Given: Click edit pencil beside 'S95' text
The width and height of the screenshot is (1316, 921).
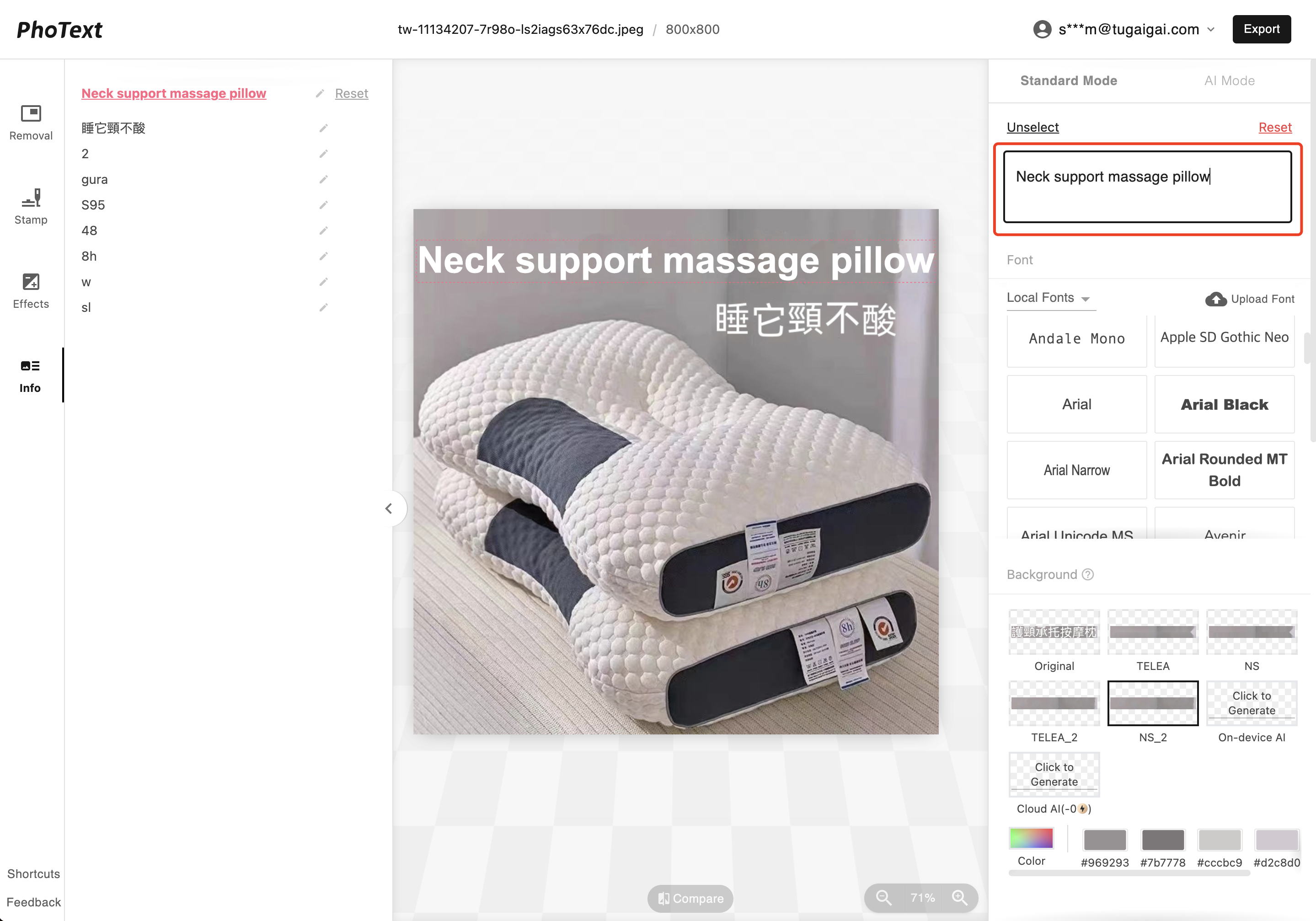Looking at the screenshot, I should [323, 205].
